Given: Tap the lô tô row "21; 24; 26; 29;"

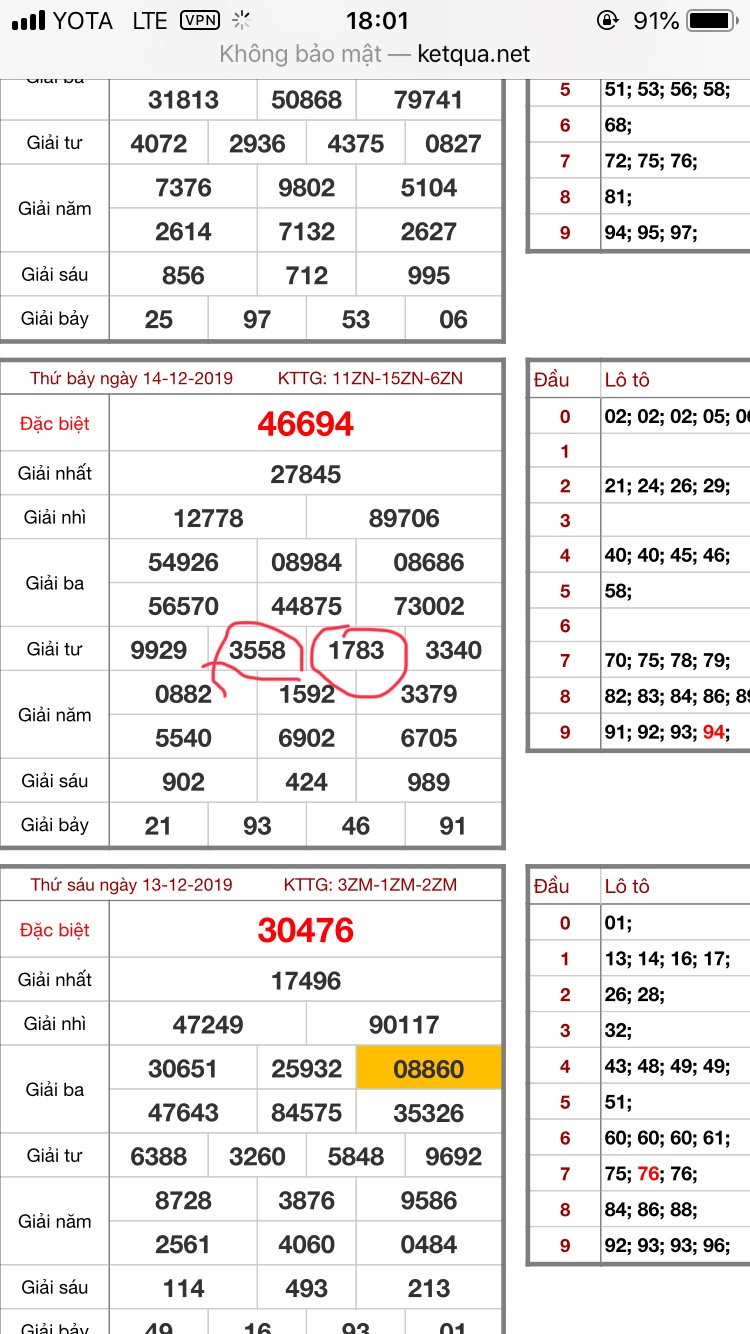Looking at the screenshot, I should (x=667, y=486).
